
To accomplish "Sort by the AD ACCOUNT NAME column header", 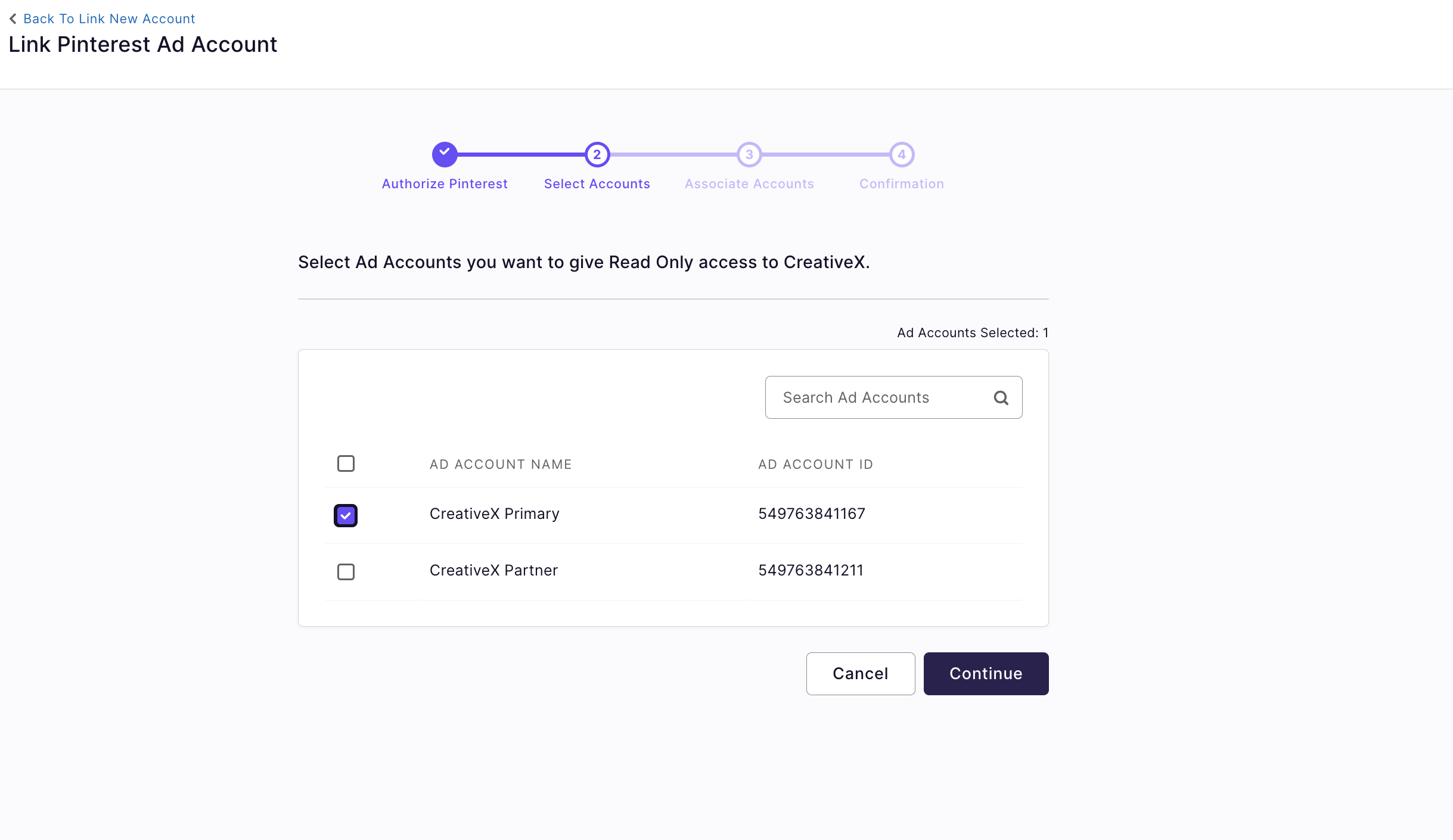I will pos(500,464).
